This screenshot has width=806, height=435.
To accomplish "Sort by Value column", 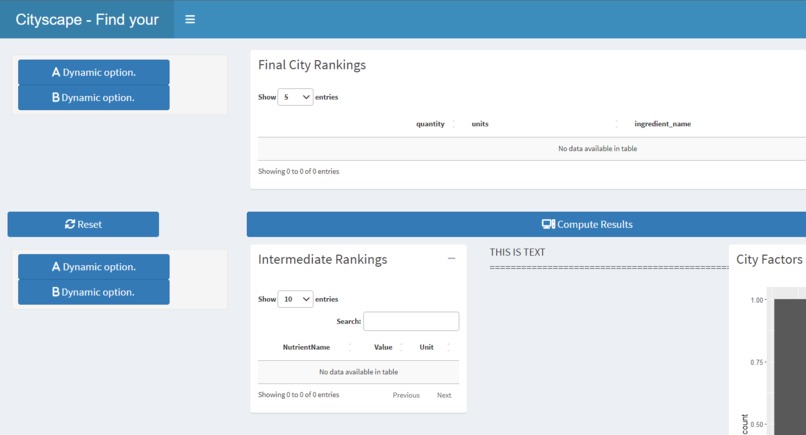I will click(x=383, y=347).
